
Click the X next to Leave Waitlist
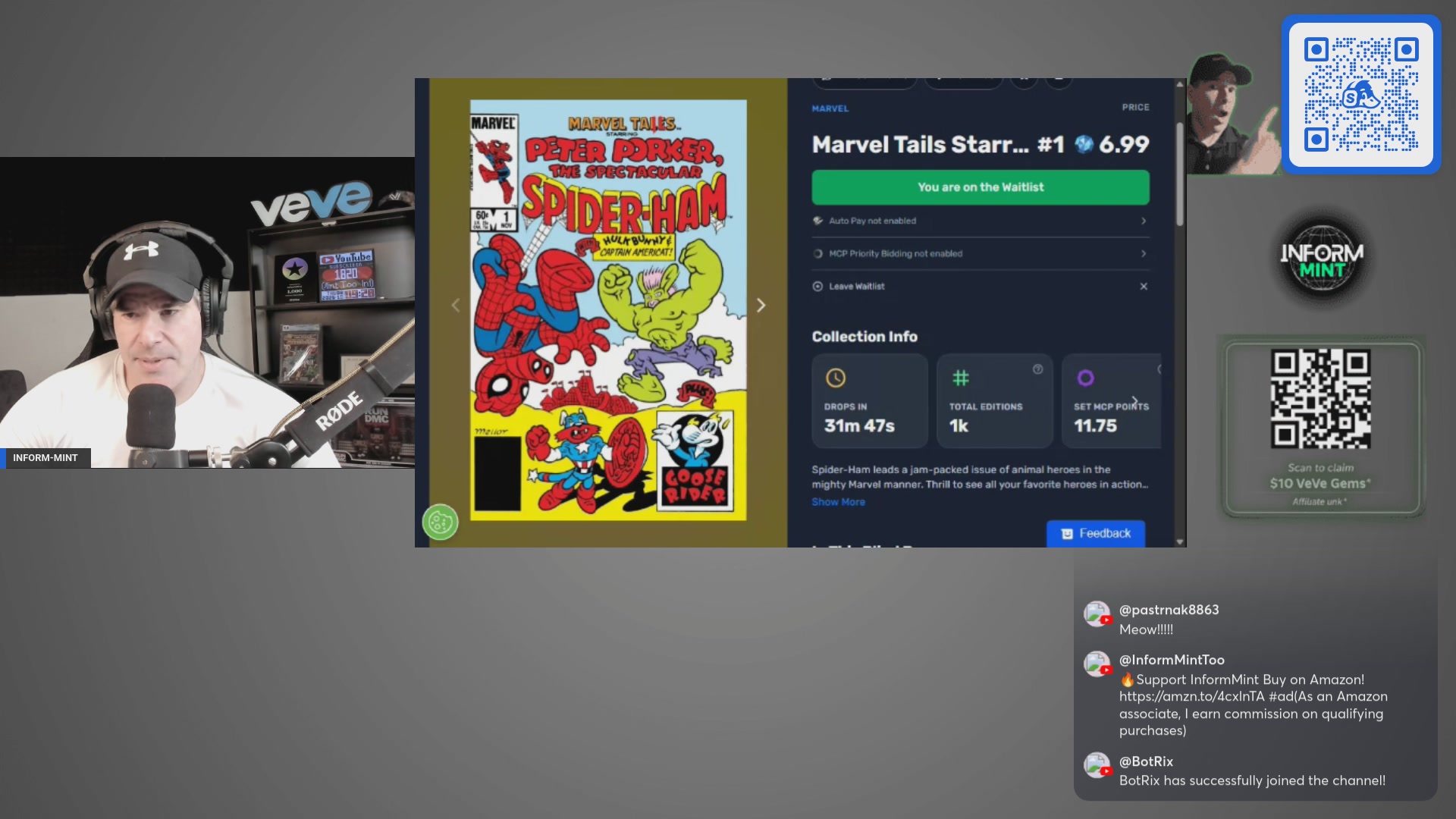tap(1143, 286)
